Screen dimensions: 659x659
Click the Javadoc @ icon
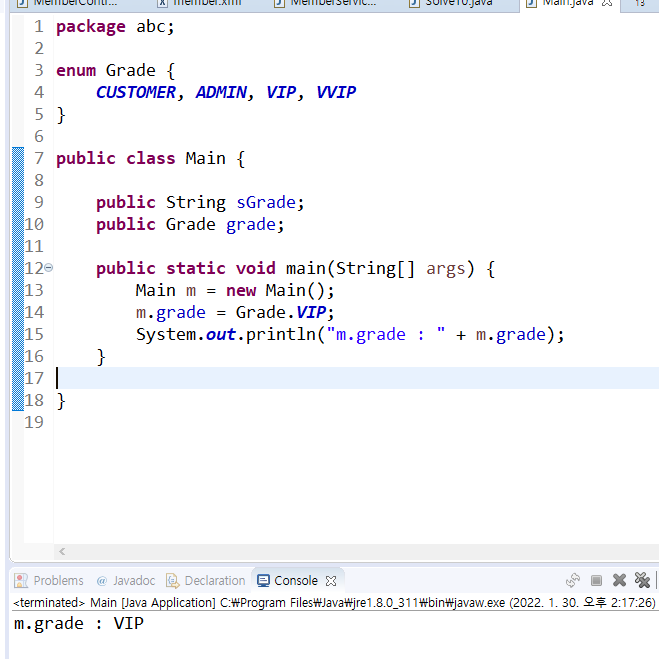(x=102, y=581)
